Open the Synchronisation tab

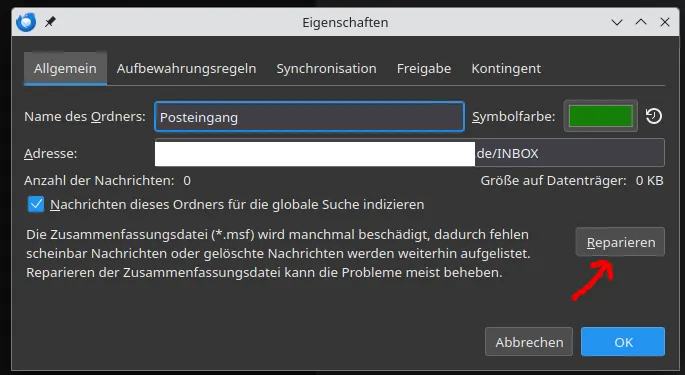[x=326, y=69]
